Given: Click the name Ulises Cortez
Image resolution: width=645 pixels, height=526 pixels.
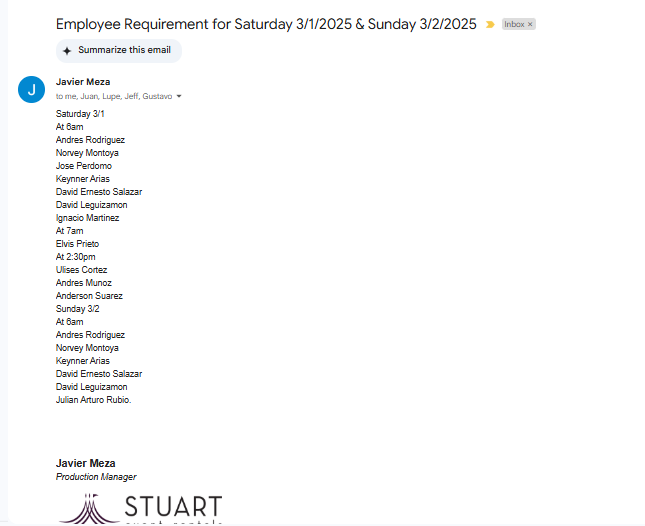Looking at the screenshot, I should pos(81,270).
